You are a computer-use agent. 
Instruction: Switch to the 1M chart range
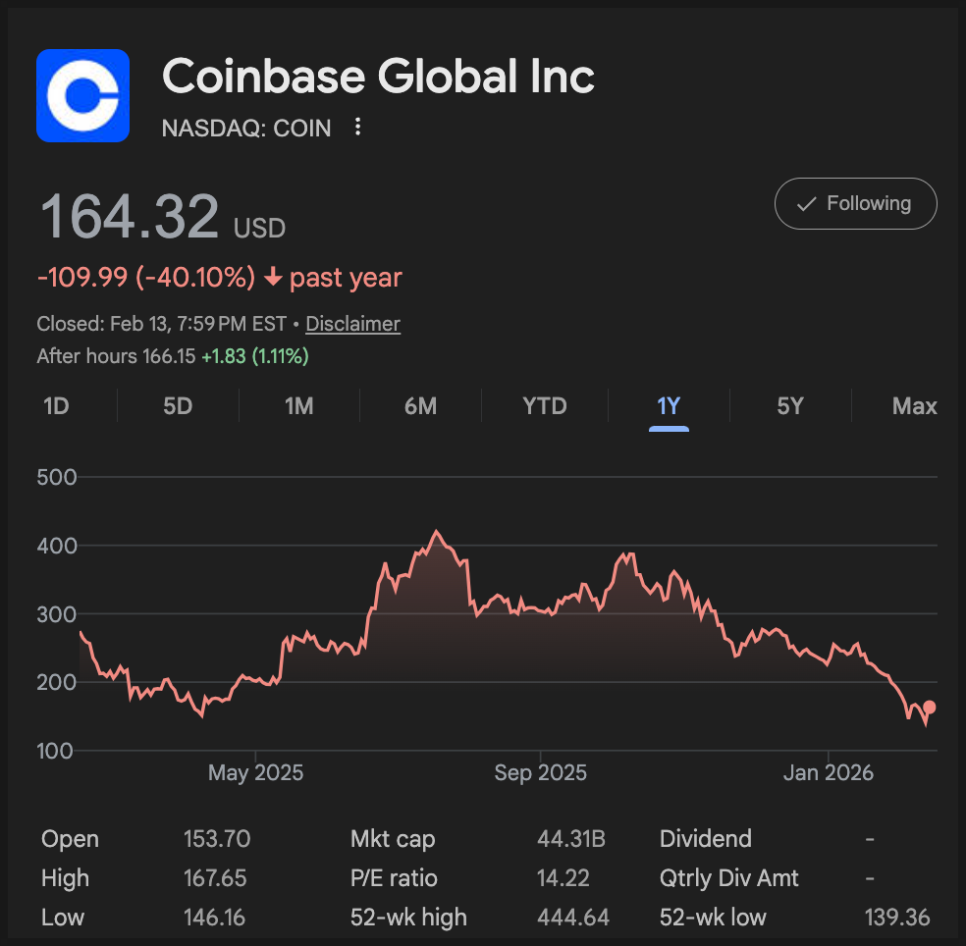pyautogui.click(x=299, y=406)
